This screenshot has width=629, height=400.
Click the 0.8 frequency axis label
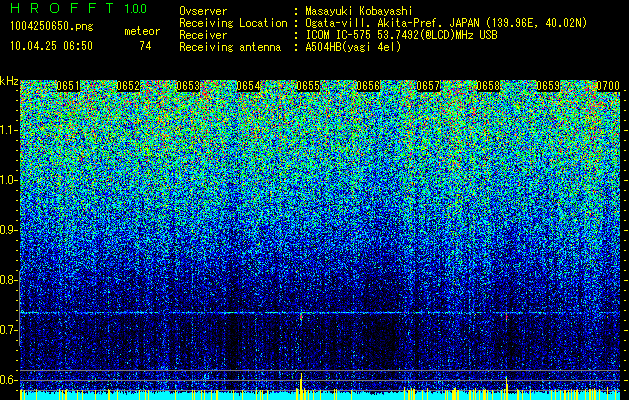(x=9, y=280)
